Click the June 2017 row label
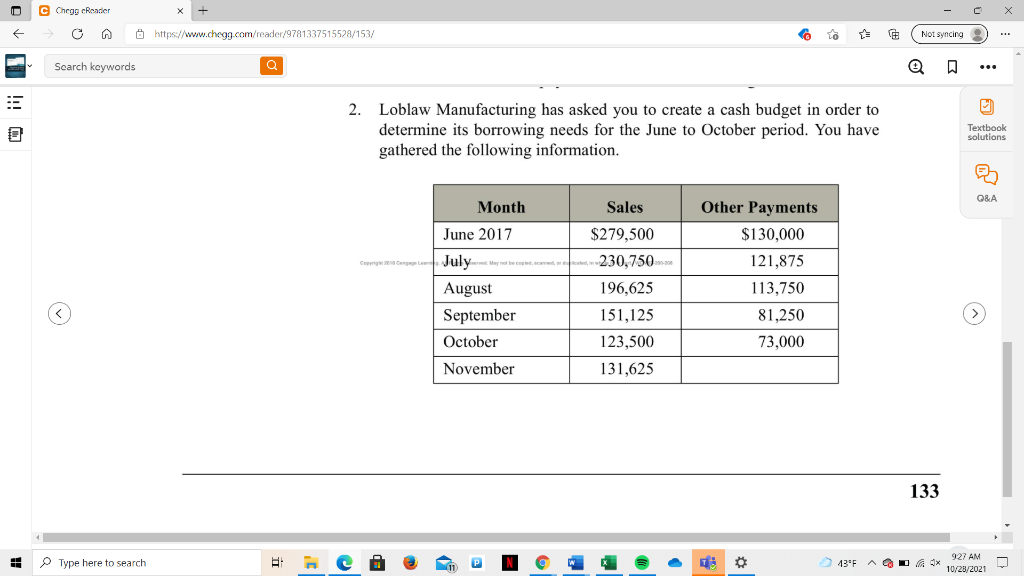1024x576 pixels. pyautogui.click(x=477, y=234)
